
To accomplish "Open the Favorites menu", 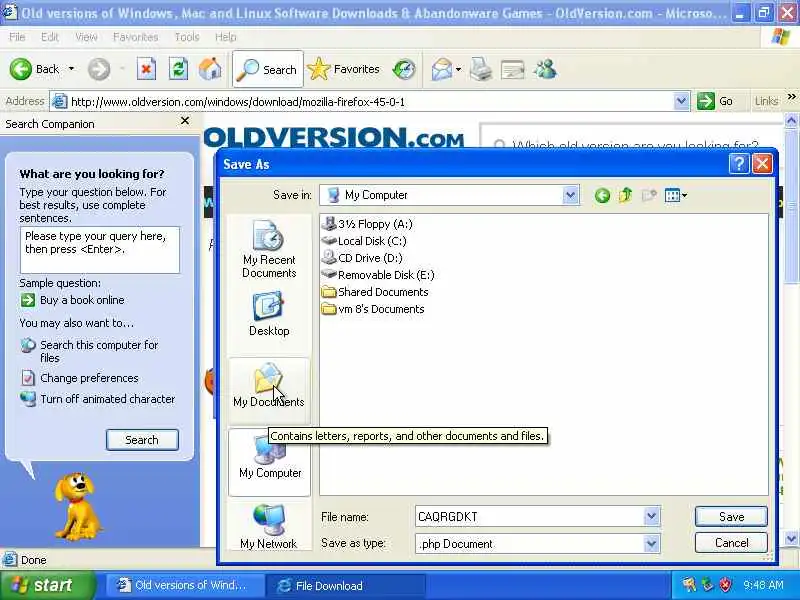I will point(135,37).
